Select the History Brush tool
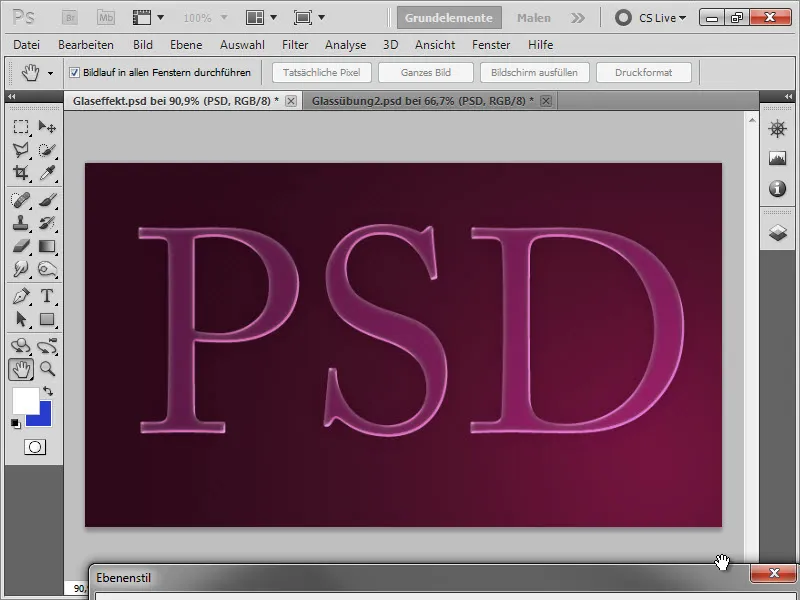The height and width of the screenshot is (600, 800). [47, 223]
